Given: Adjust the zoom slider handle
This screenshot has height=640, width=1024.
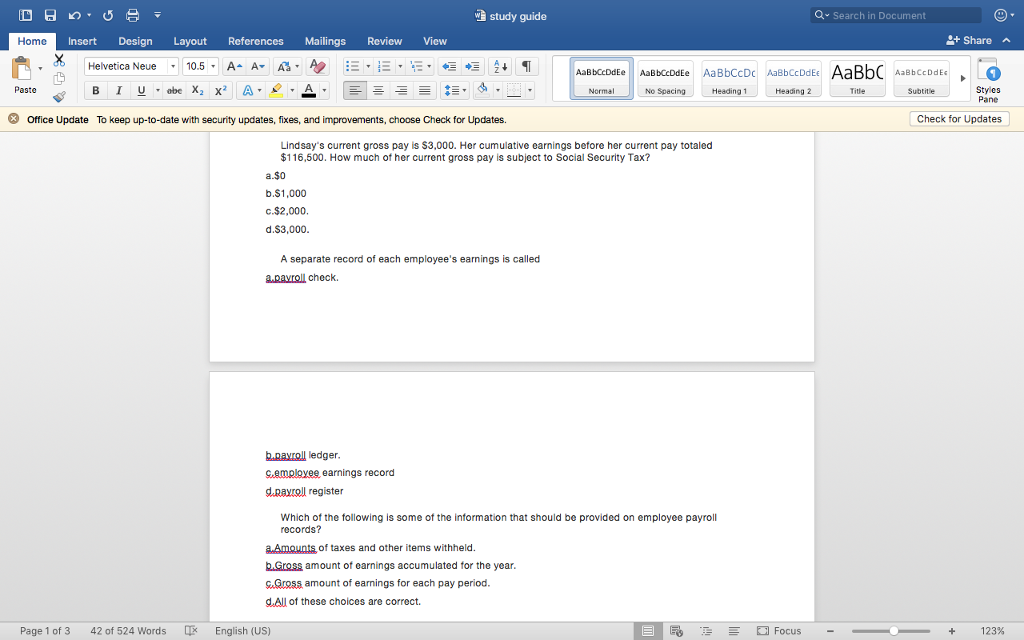Looking at the screenshot, I should [893, 631].
